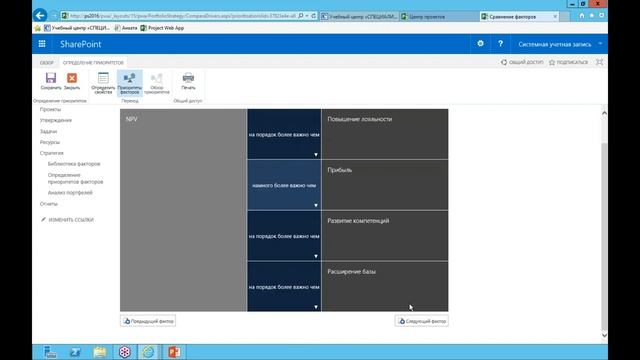Viewport: 640px width, 360px height.
Task: Click Повышение лояльности factor cell
Action: click(384, 134)
